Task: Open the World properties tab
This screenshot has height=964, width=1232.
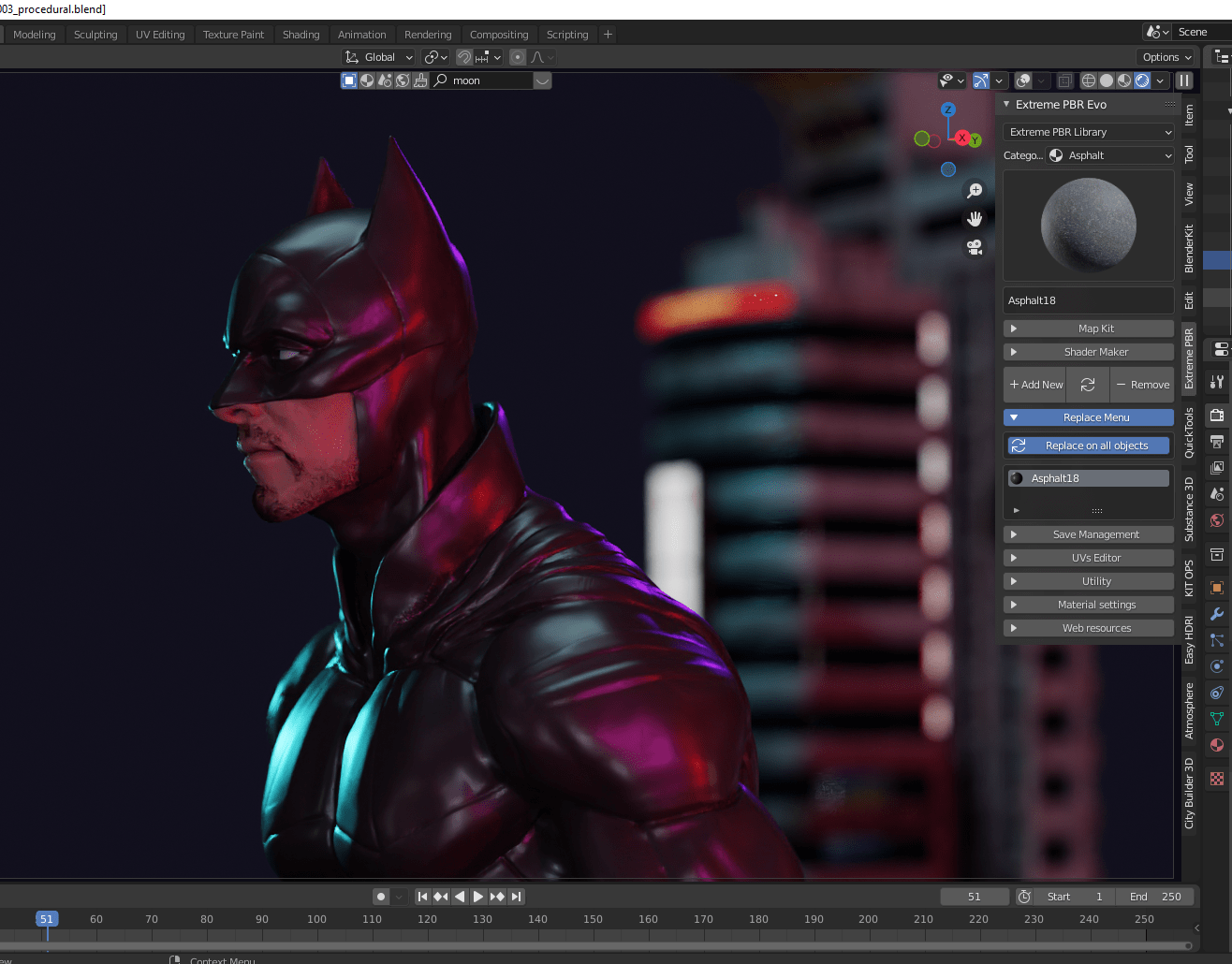Action: 1217,519
